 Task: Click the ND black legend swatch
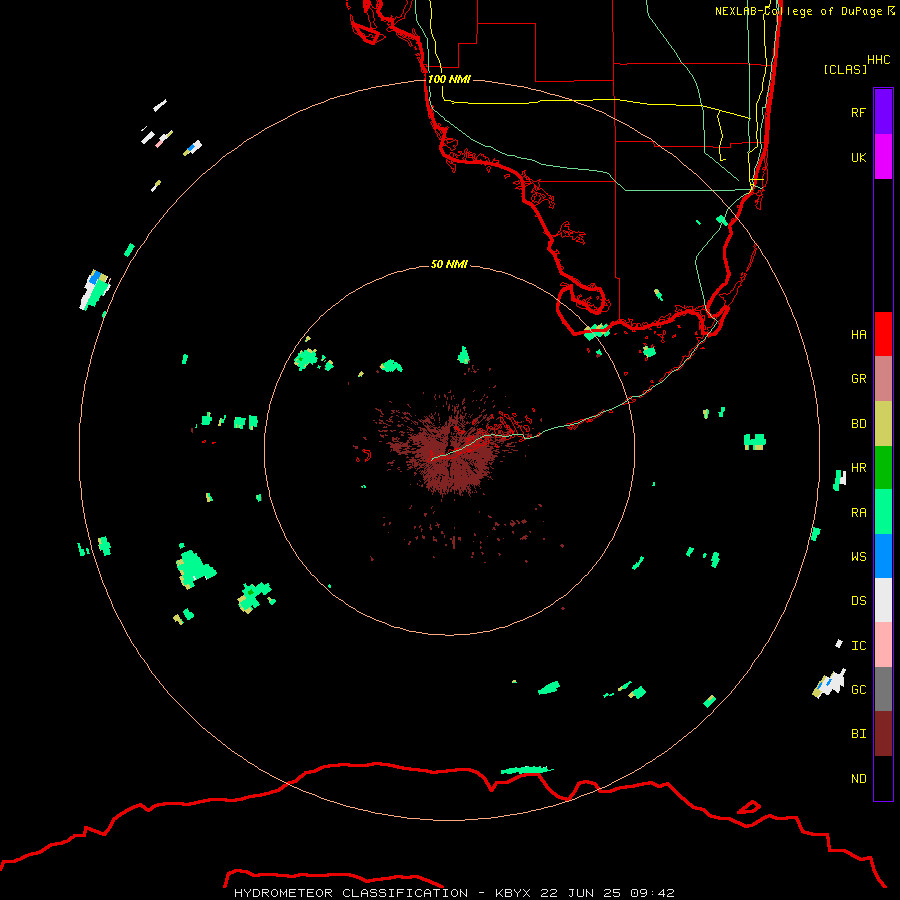click(883, 778)
